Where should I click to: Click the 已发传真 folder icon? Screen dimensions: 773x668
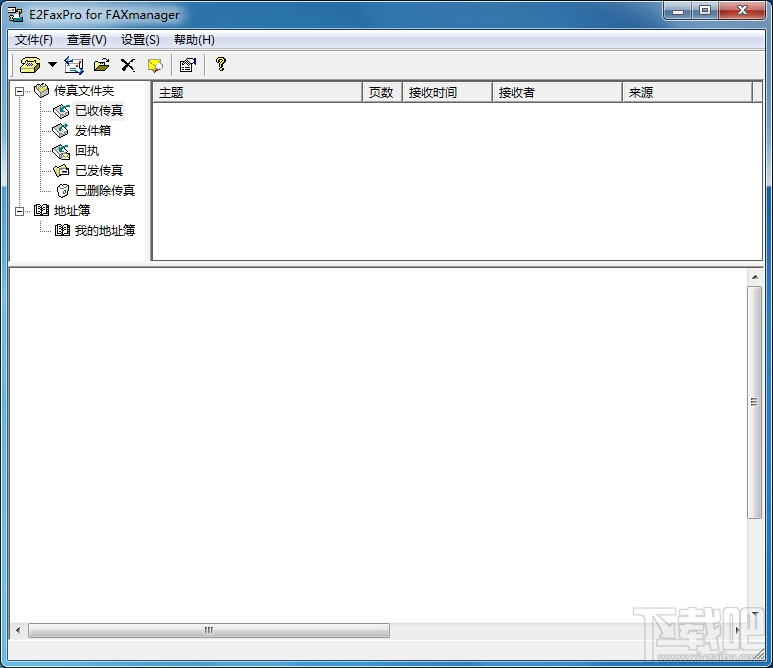click(x=61, y=171)
